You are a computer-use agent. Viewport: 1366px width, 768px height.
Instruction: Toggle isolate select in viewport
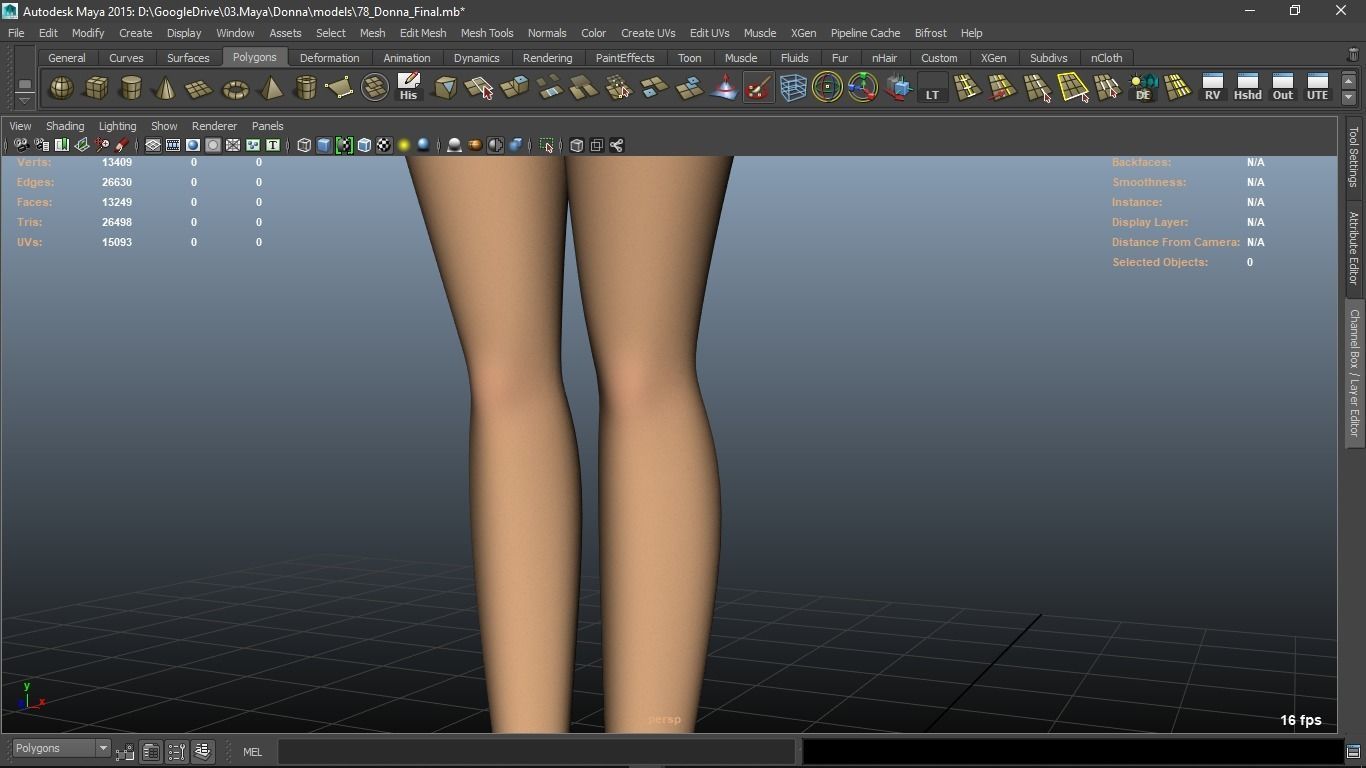tap(547, 146)
